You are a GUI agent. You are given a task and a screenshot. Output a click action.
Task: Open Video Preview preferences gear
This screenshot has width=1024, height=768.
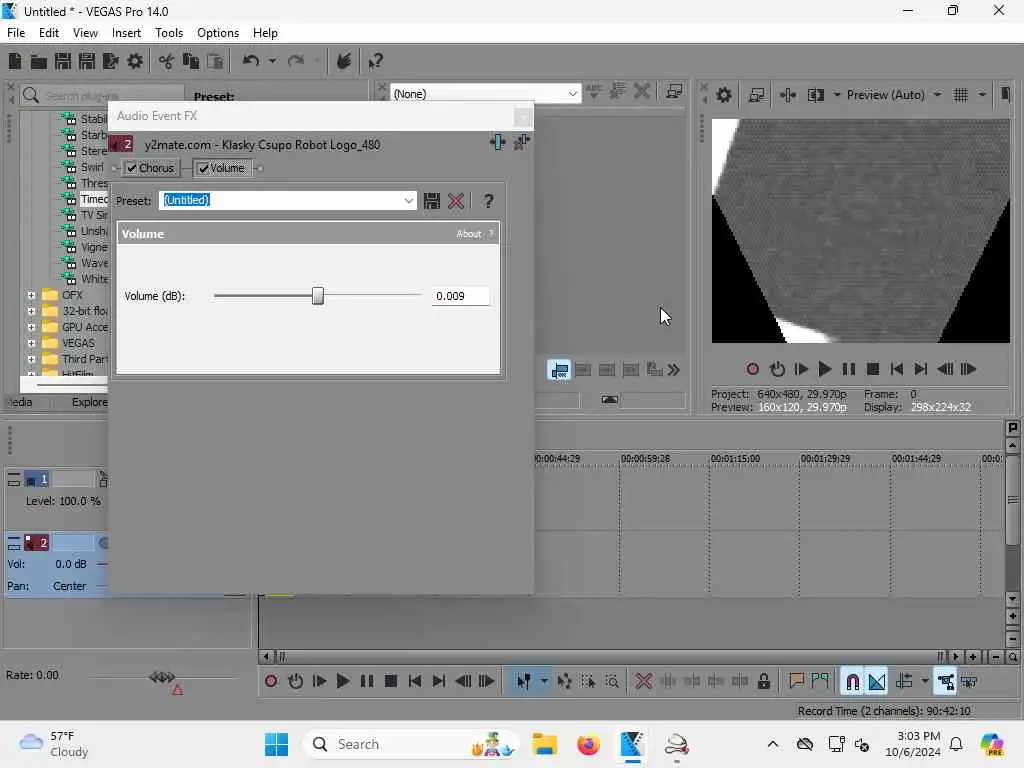tap(724, 95)
